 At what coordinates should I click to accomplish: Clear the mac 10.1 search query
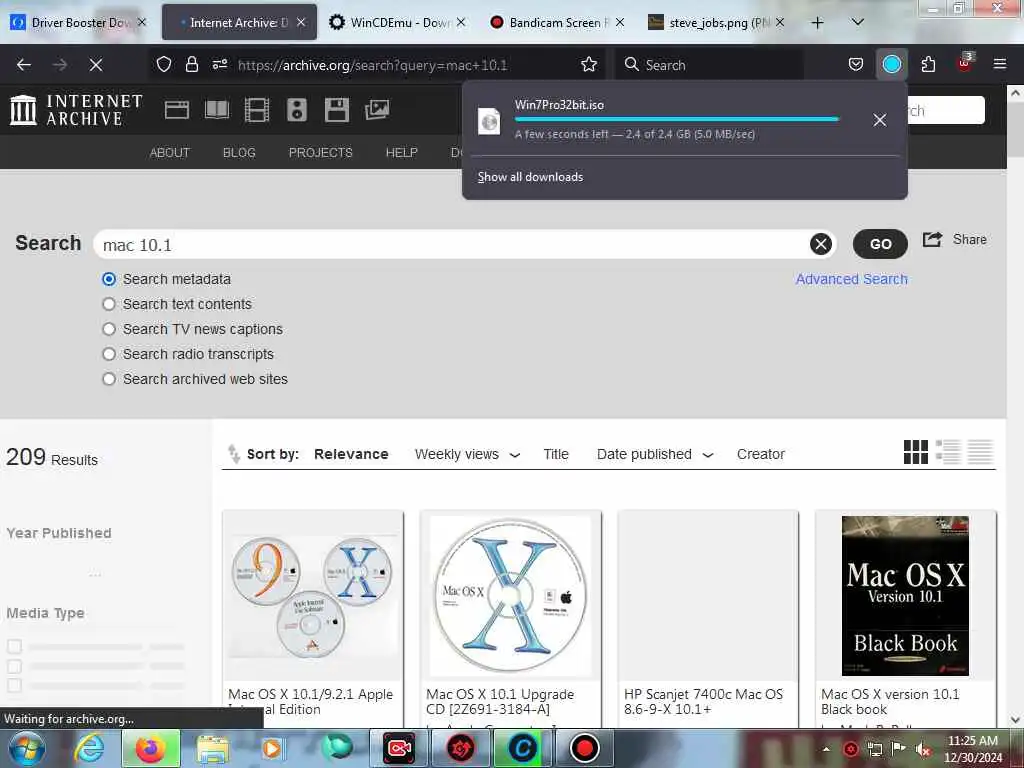(821, 244)
